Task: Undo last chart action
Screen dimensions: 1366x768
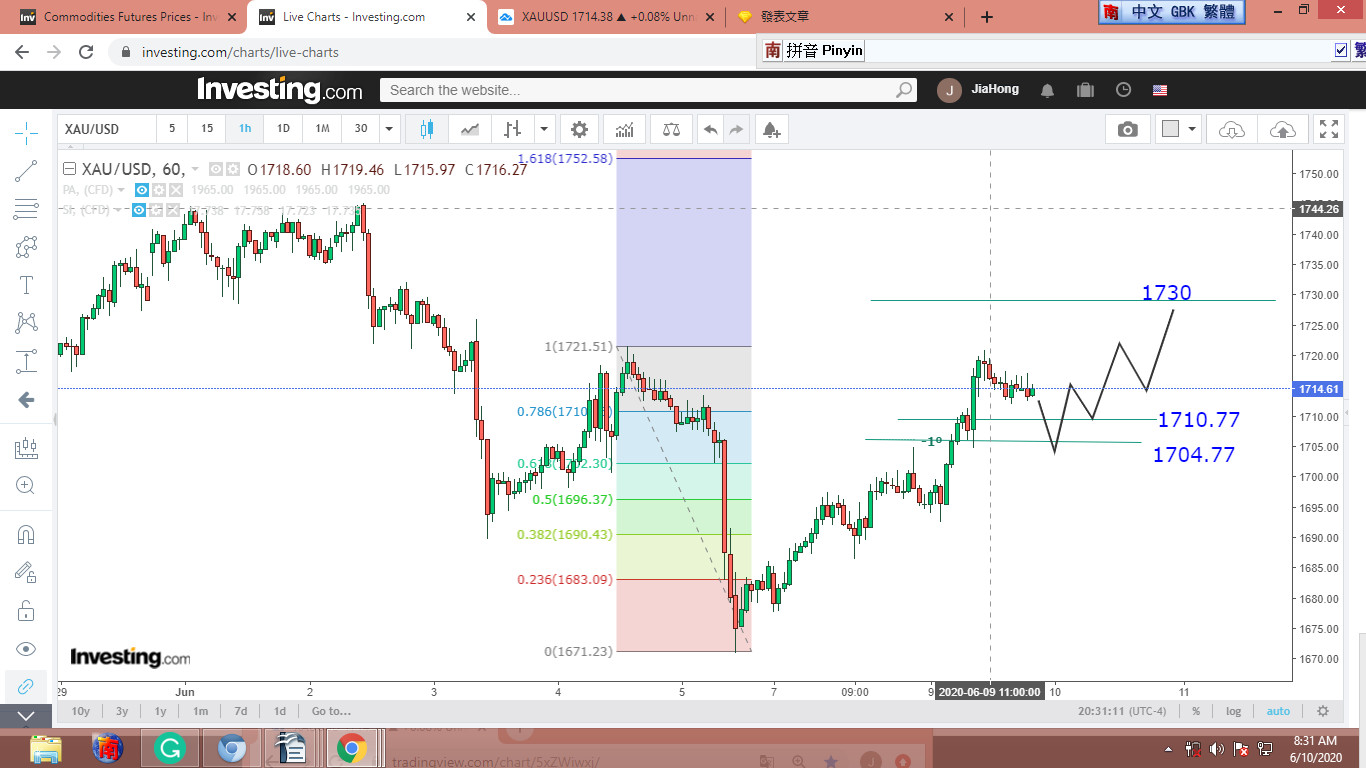Action: click(x=710, y=129)
